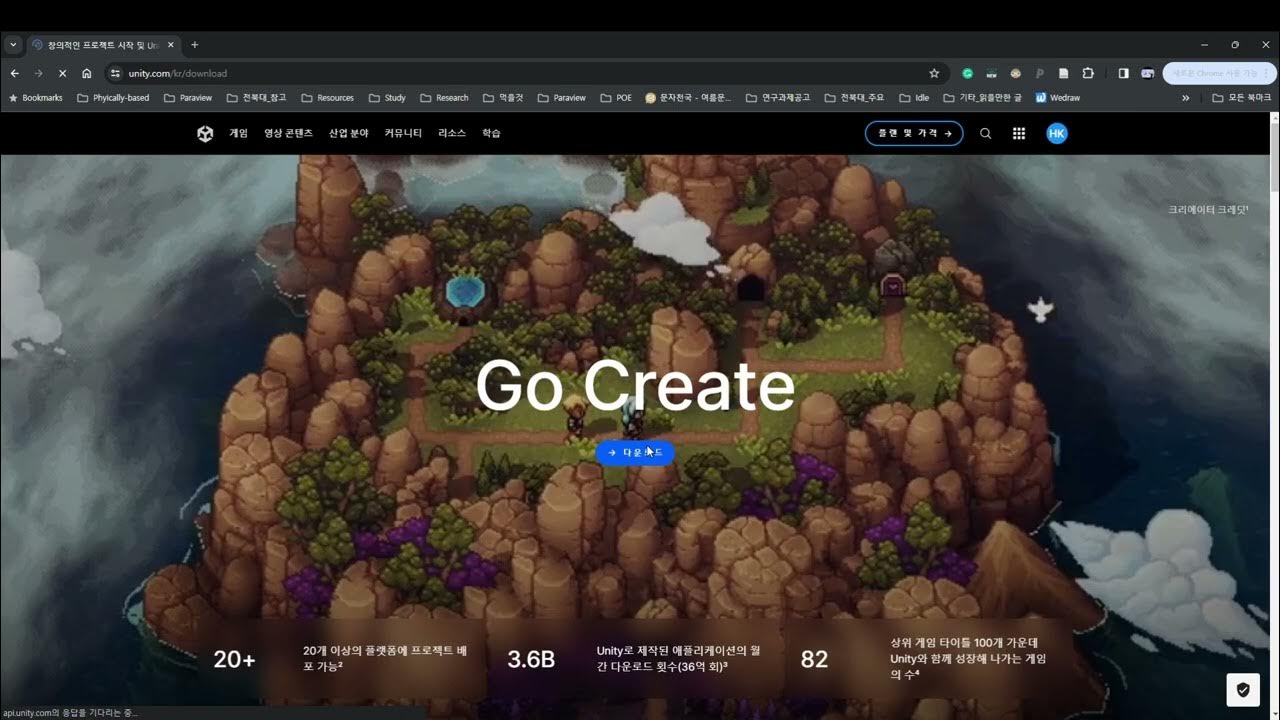Click the browser home icon
This screenshot has height=720, width=1280.
(87, 73)
